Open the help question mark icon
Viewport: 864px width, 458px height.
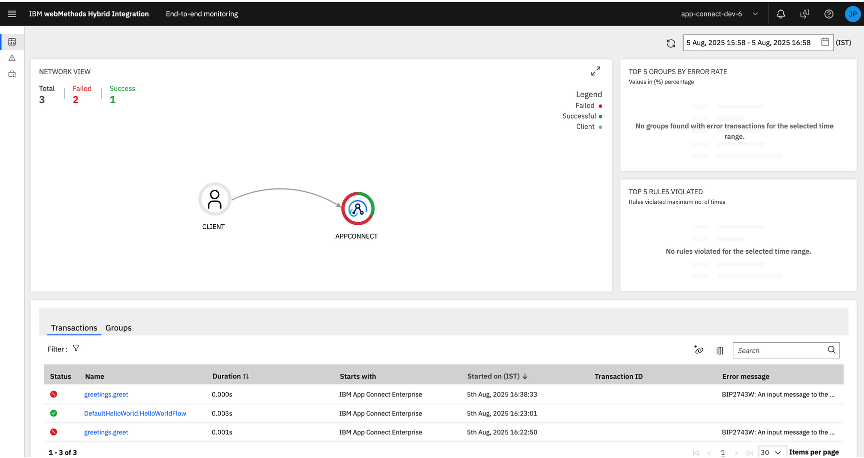[x=829, y=14]
